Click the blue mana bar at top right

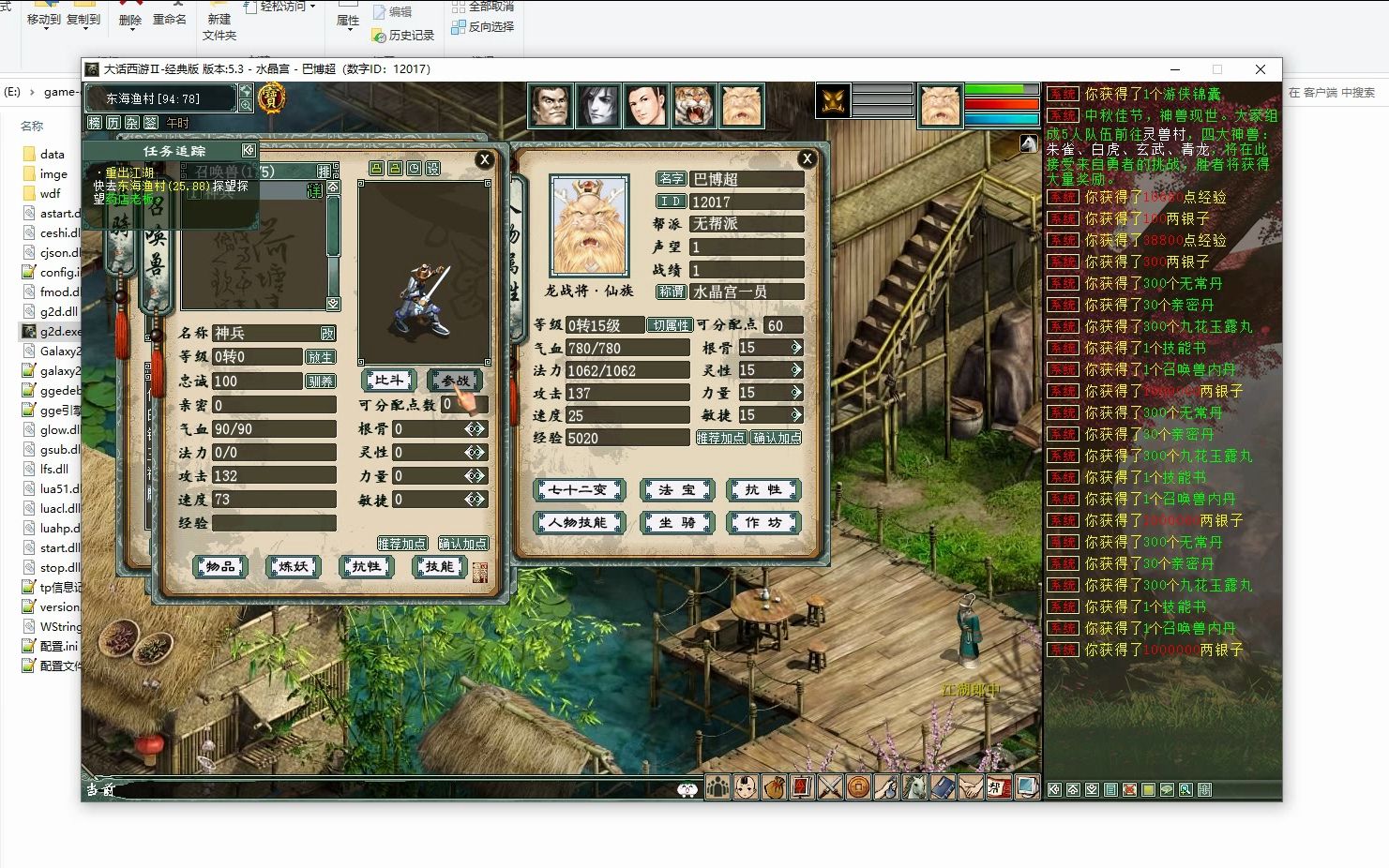click(x=1002, y=119)
